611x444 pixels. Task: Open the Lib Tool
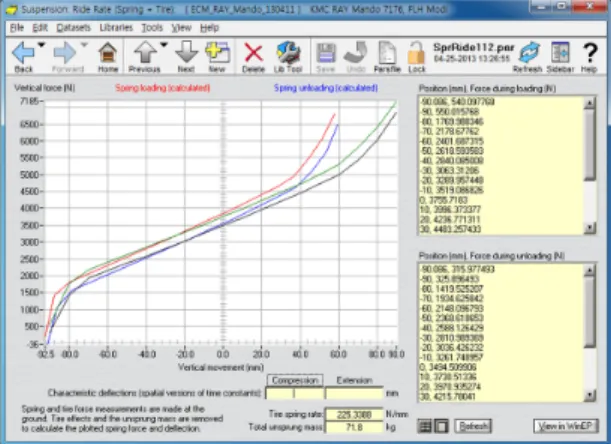288,53
